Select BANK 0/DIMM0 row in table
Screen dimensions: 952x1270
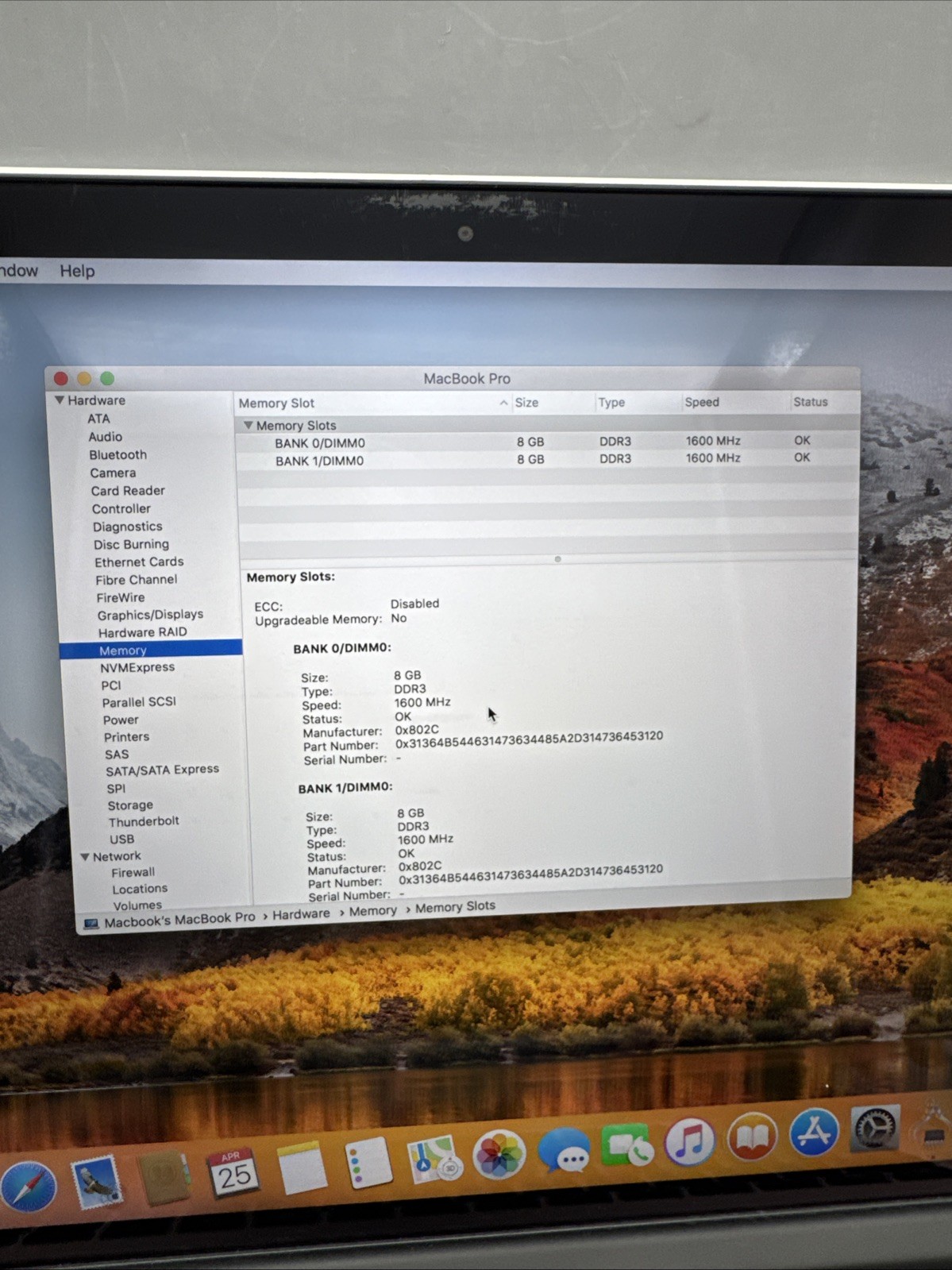pos(547,442)
